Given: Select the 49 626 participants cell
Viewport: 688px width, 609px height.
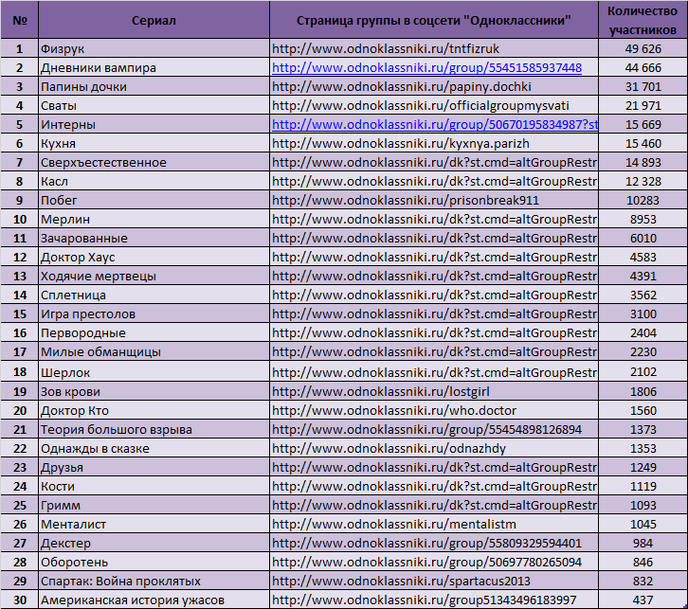Looking at the screenshot, I should click(643, 48).
